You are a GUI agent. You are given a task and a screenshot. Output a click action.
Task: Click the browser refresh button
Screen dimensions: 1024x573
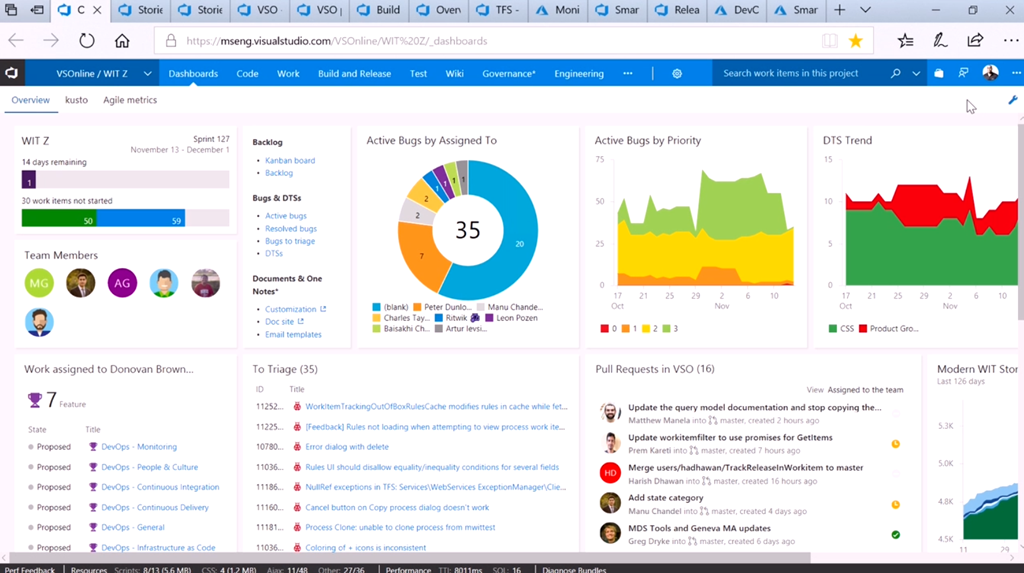[x=87, y=41]
